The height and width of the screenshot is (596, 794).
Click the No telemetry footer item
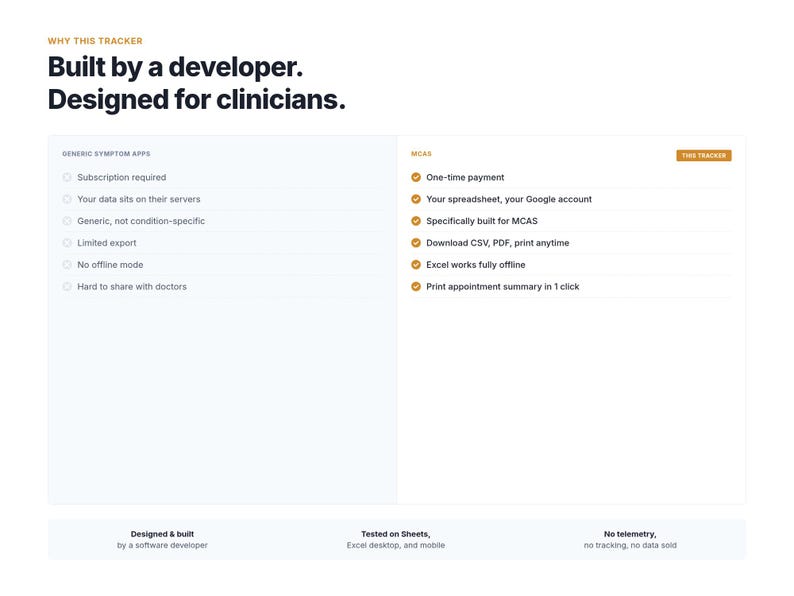[x=630, y=539]
